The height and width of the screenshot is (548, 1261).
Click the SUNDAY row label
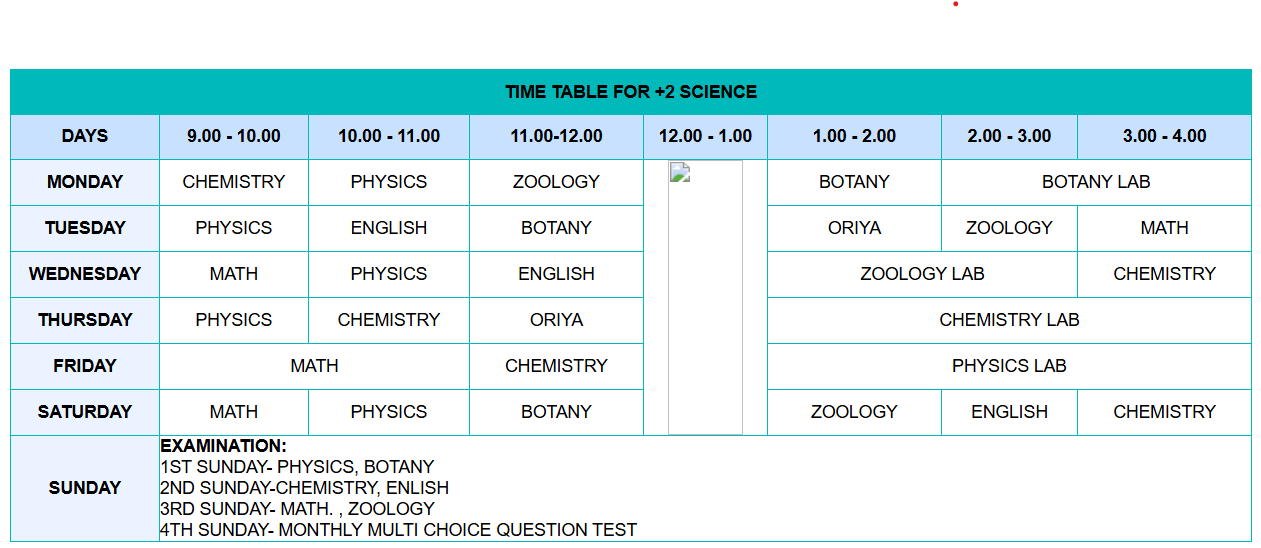[x=85, y=488]
